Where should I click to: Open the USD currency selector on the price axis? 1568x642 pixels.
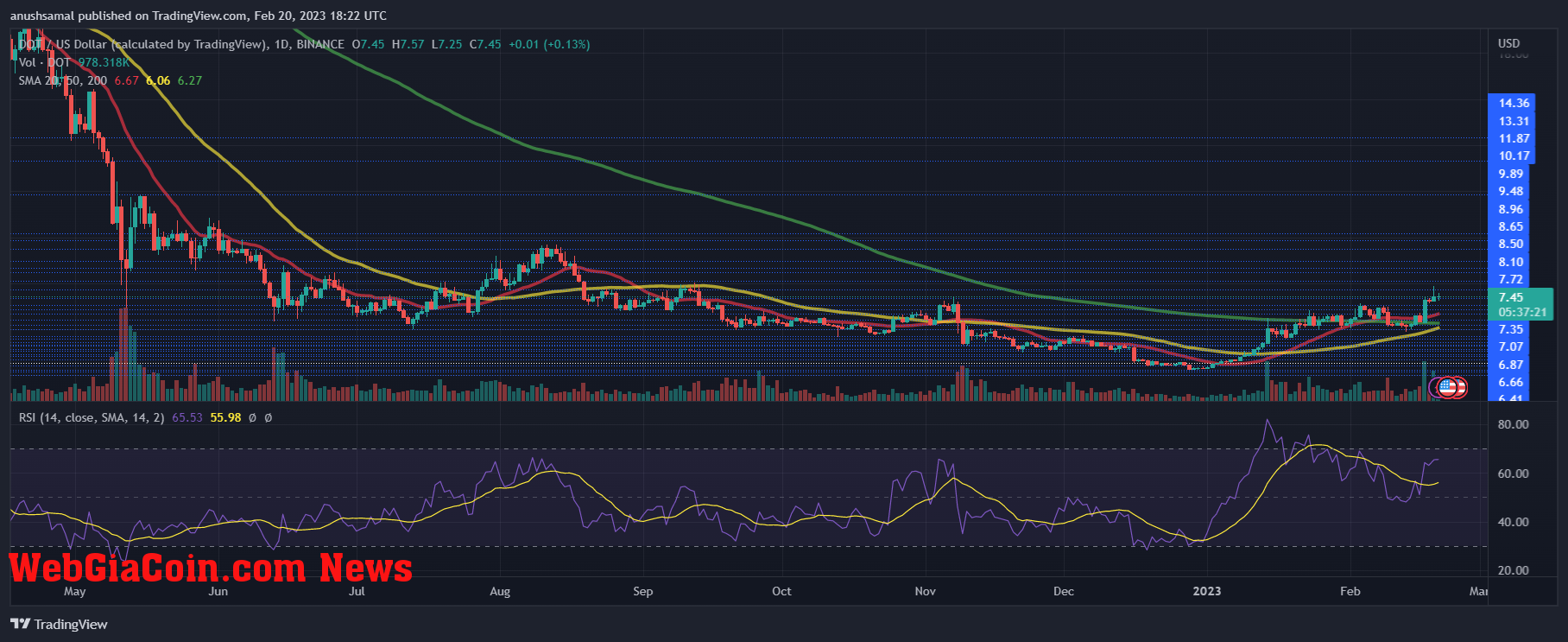(x=1509, y=43)
